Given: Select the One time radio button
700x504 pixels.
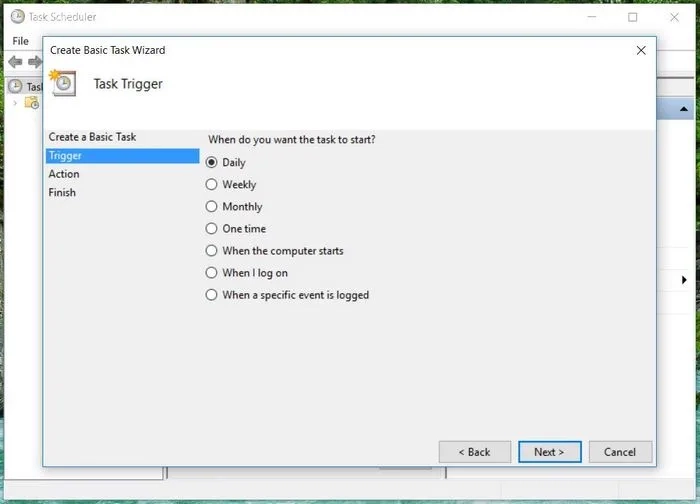Looking at the screenshot, I should (211, 229).
